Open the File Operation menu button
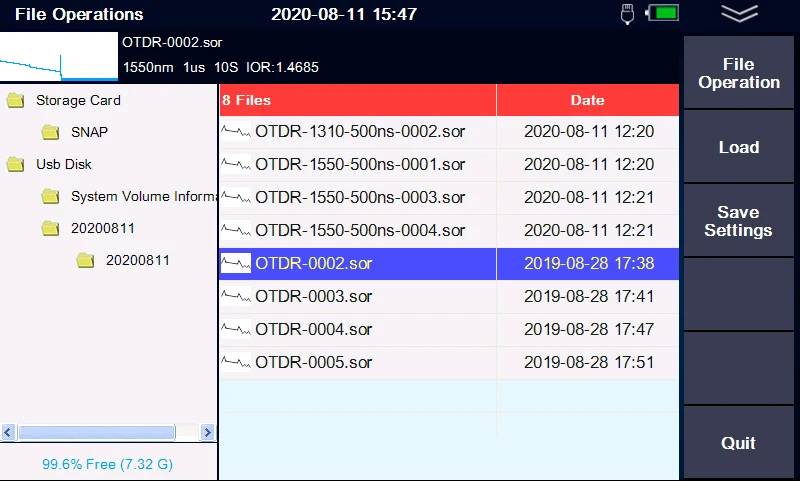The width and height of the screenshot is (800, 481). click(x=739, y=73)
